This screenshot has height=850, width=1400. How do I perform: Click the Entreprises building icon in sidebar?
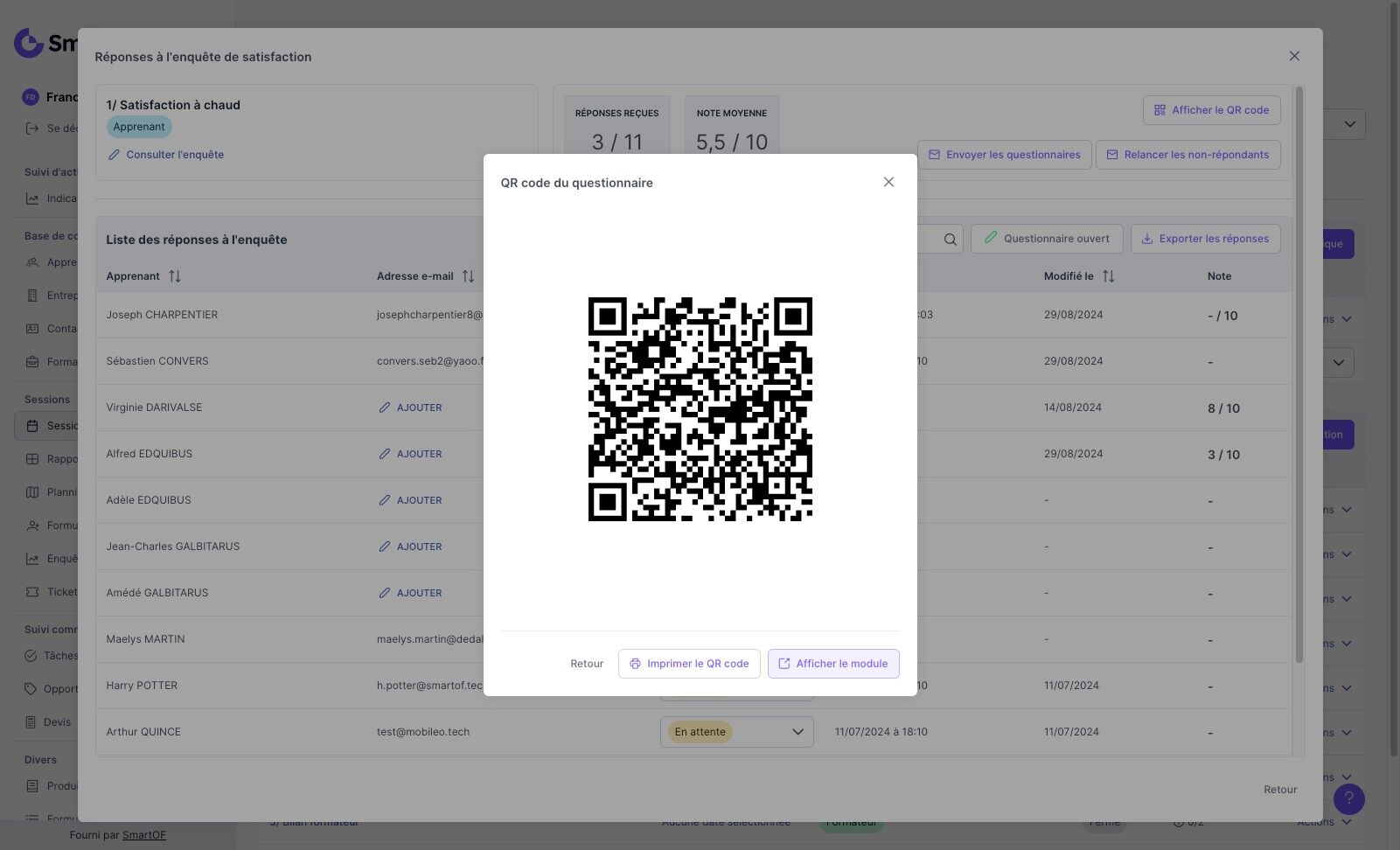tap(32, 296)
